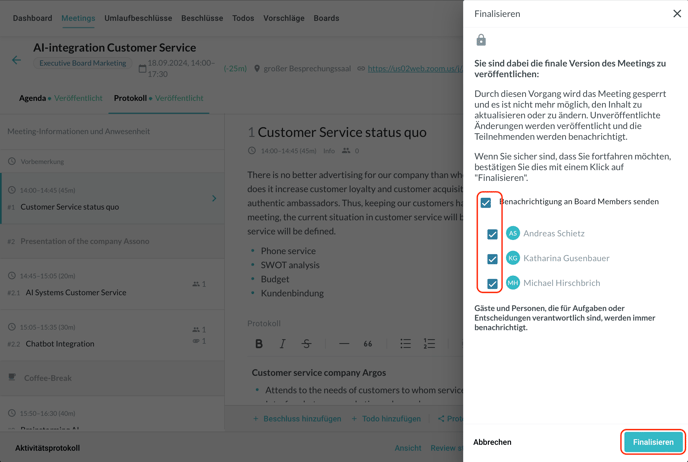Apply strikethrough formatting in the Protokoll toolbar
This screenshot has height=462, width=688.
click(307, 344)
